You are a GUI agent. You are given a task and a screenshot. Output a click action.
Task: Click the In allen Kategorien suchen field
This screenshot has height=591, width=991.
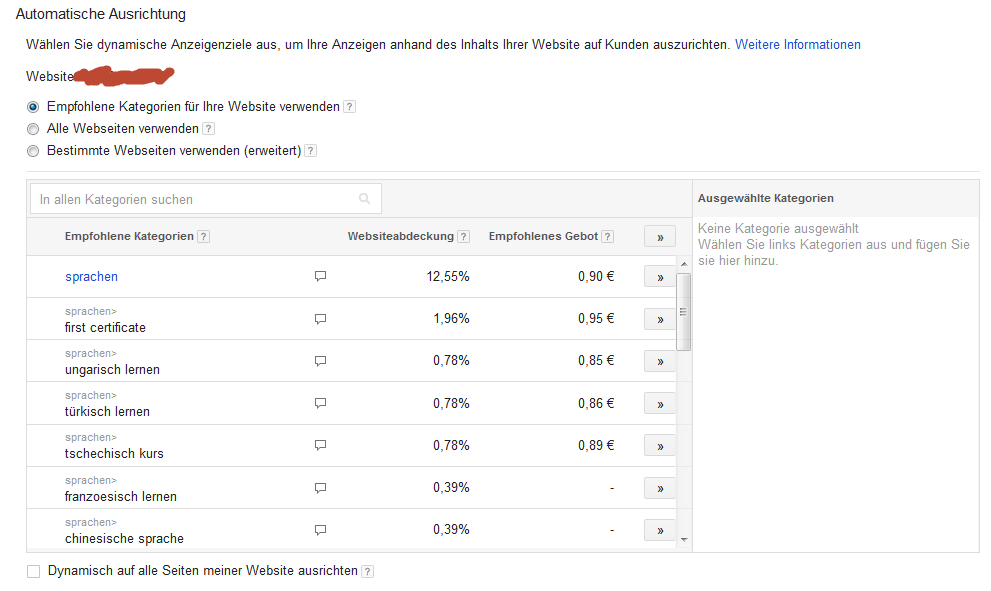[x=195, y=199]
